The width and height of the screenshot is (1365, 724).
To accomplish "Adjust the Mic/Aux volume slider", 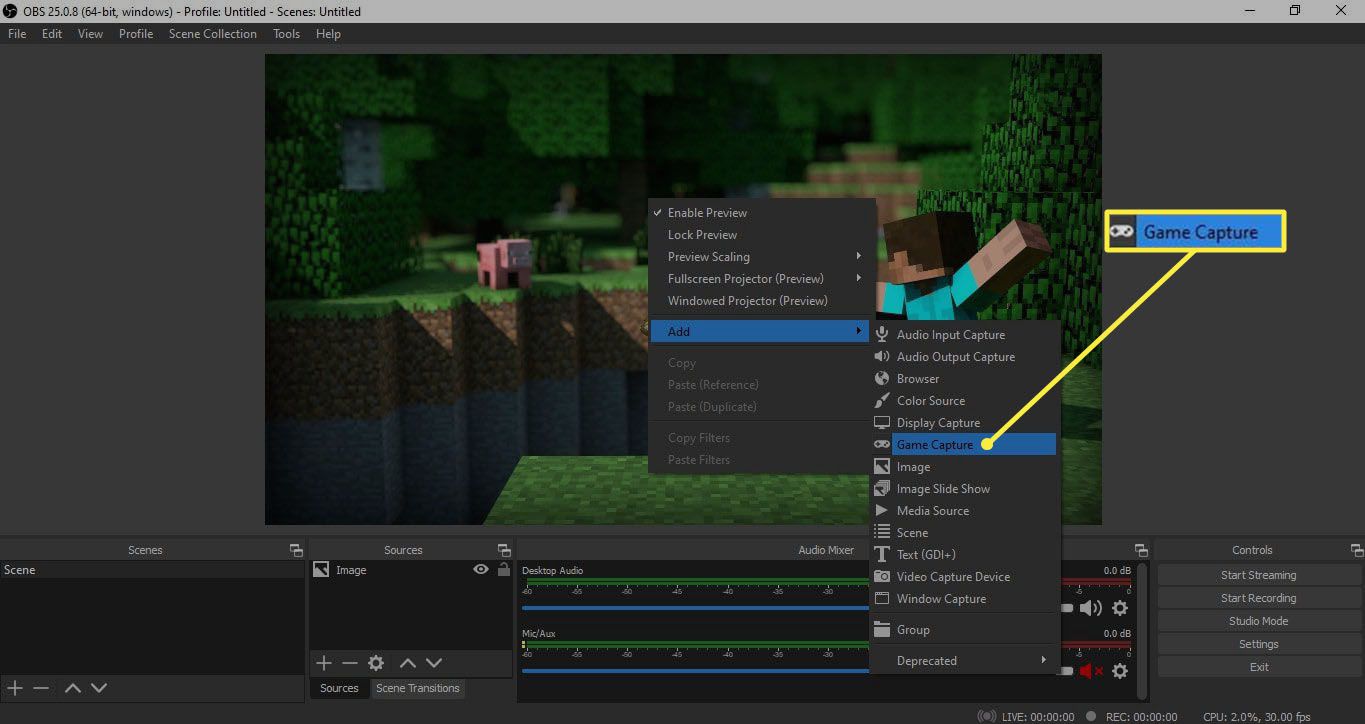I will pos(797,671).
